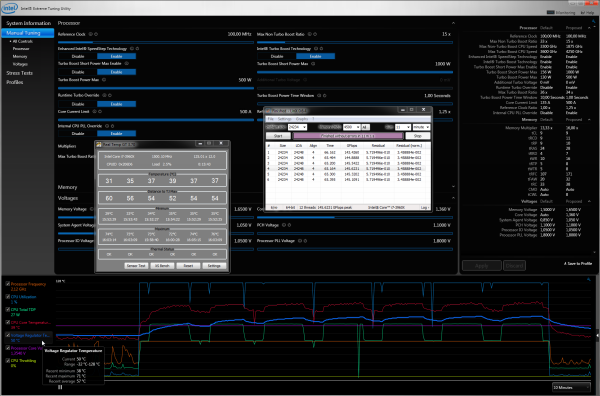Click info icon beside Turbo Boost Short Power Max Enable

(x=127, y=64)
